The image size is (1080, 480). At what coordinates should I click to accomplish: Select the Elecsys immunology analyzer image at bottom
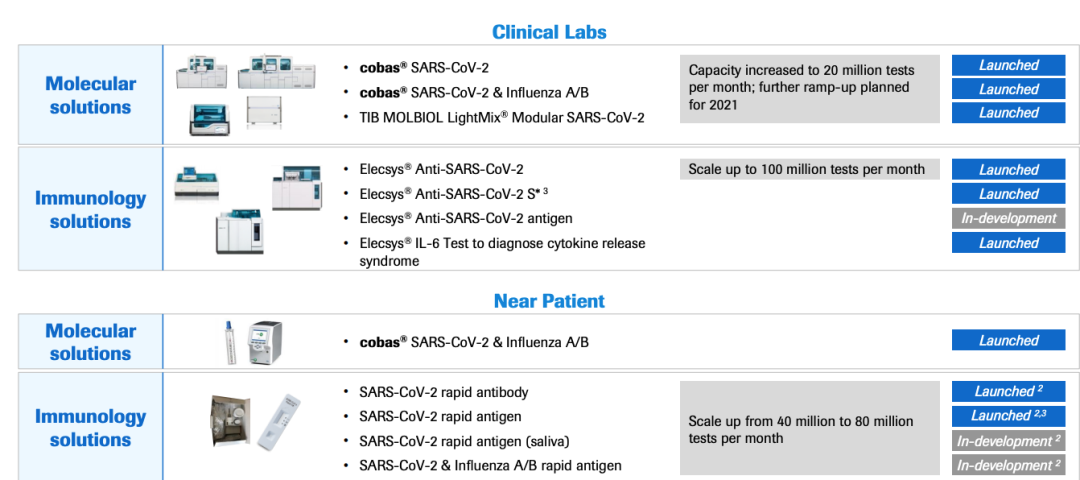pyautogui.click(x=240, y=231)
